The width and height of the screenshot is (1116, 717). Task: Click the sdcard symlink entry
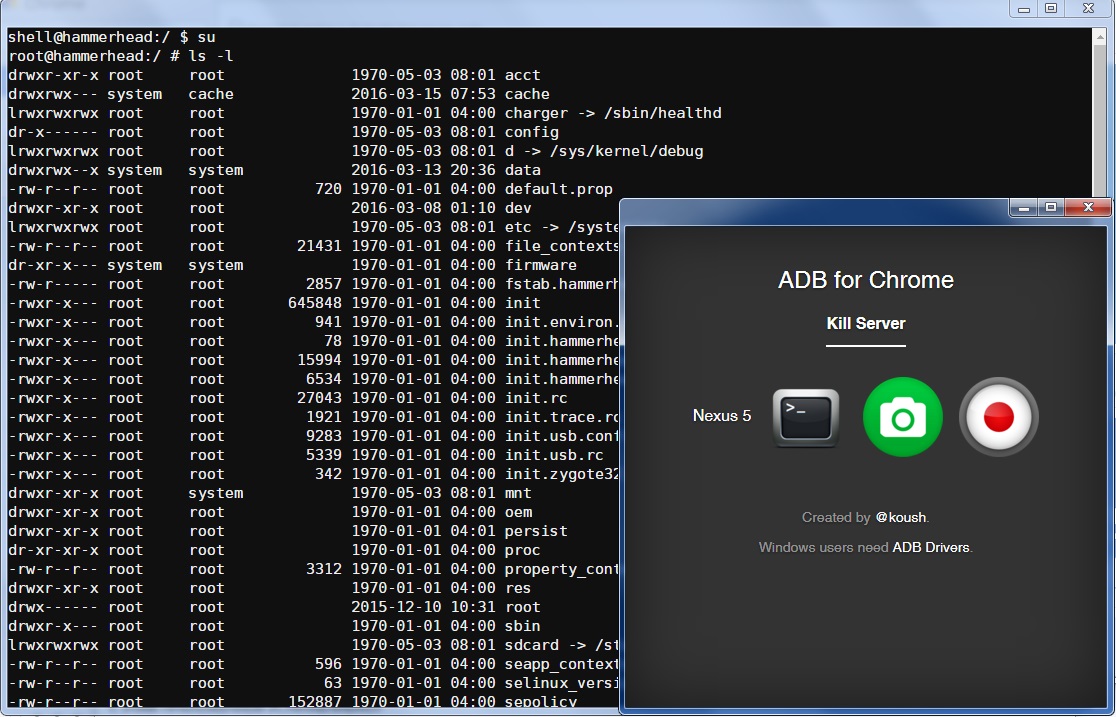coord(560,645)
